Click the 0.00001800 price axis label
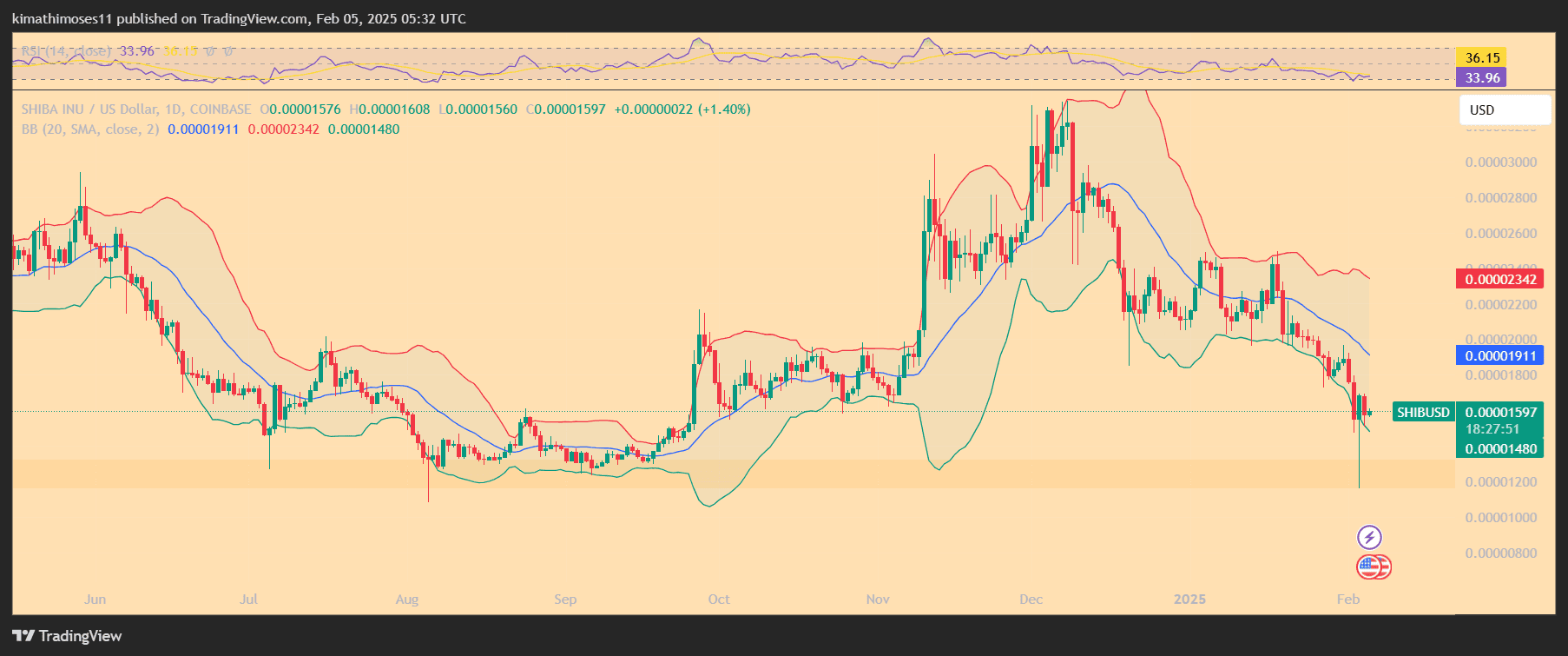 pyautogui.click(x=1501, y=375)
